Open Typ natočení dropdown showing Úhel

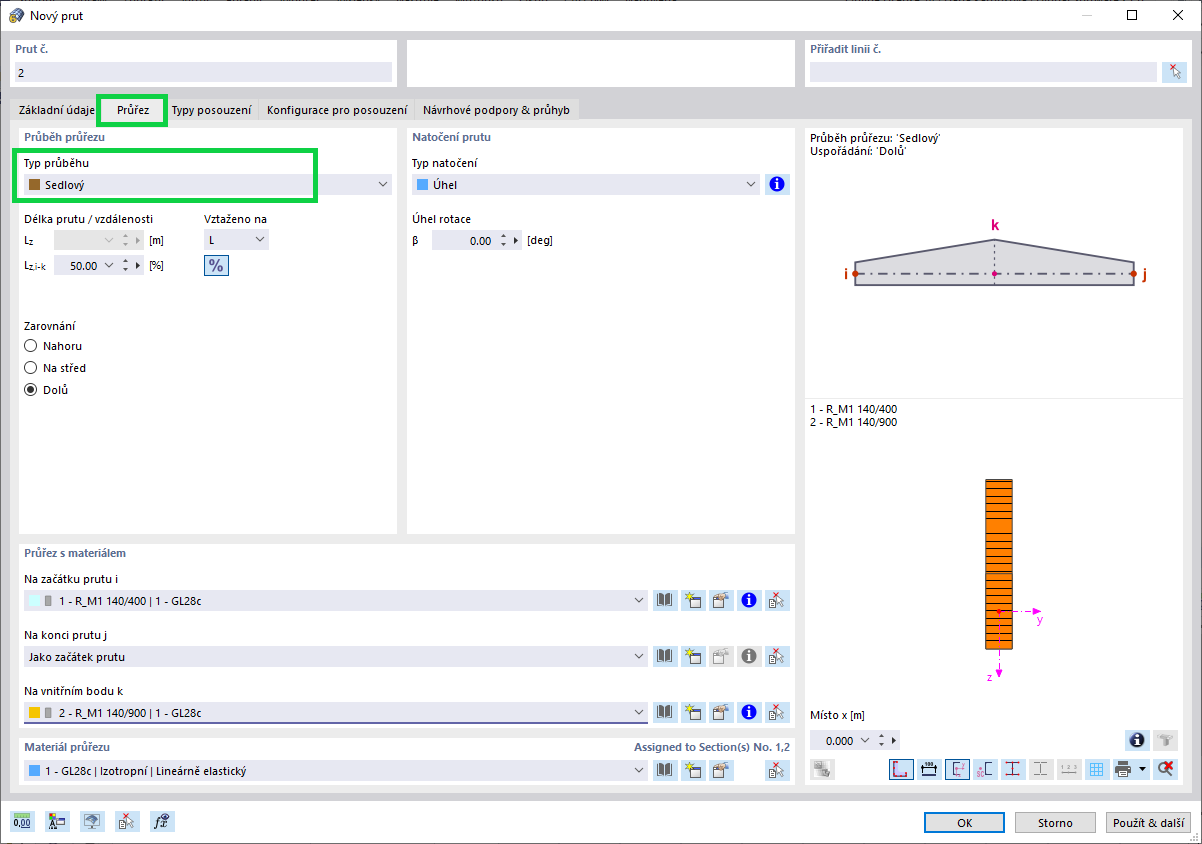click(x=586, y=185)
